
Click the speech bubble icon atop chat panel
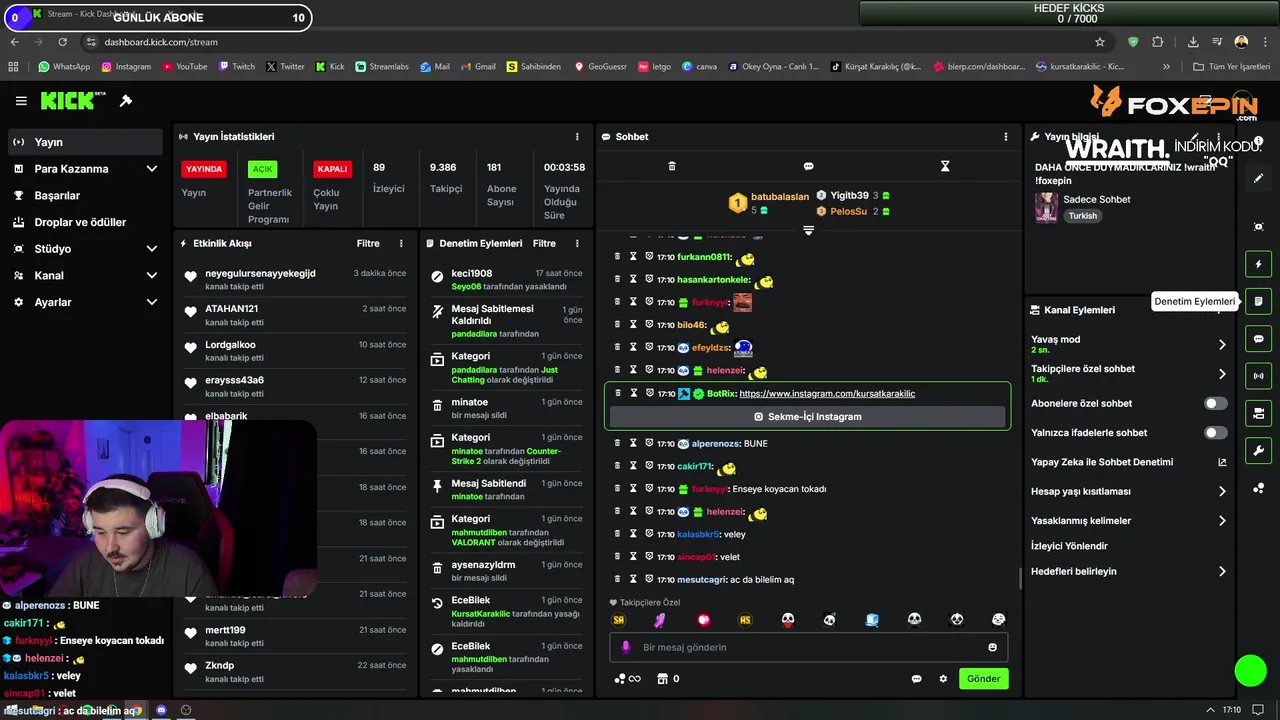(x=808, y=166)
